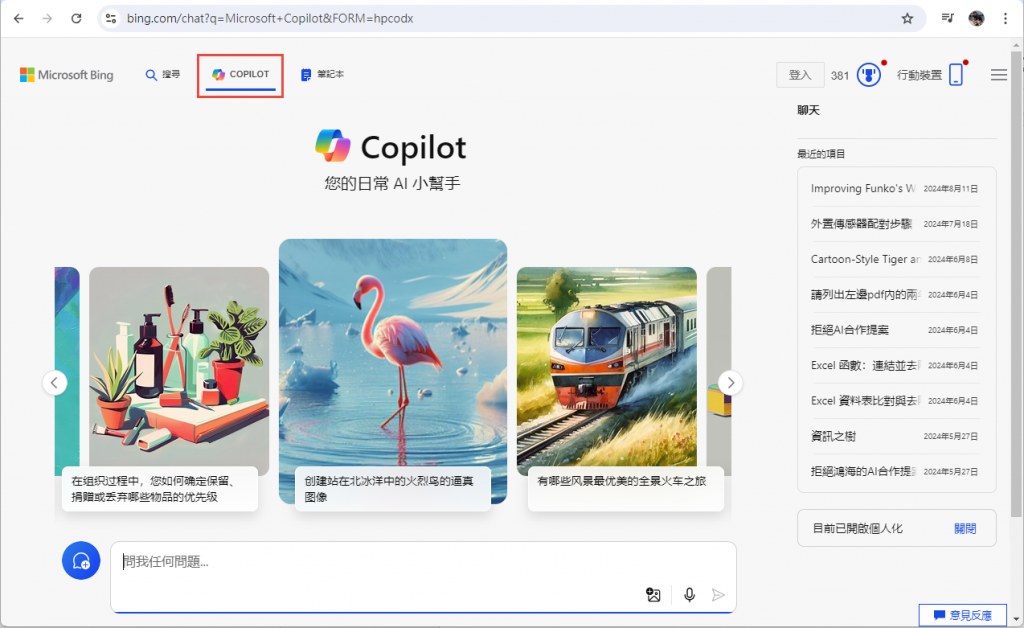Click the mobile phone icon
This screenshot has height=628, width=1024.
pyautogui.click(x=956, y=74)
